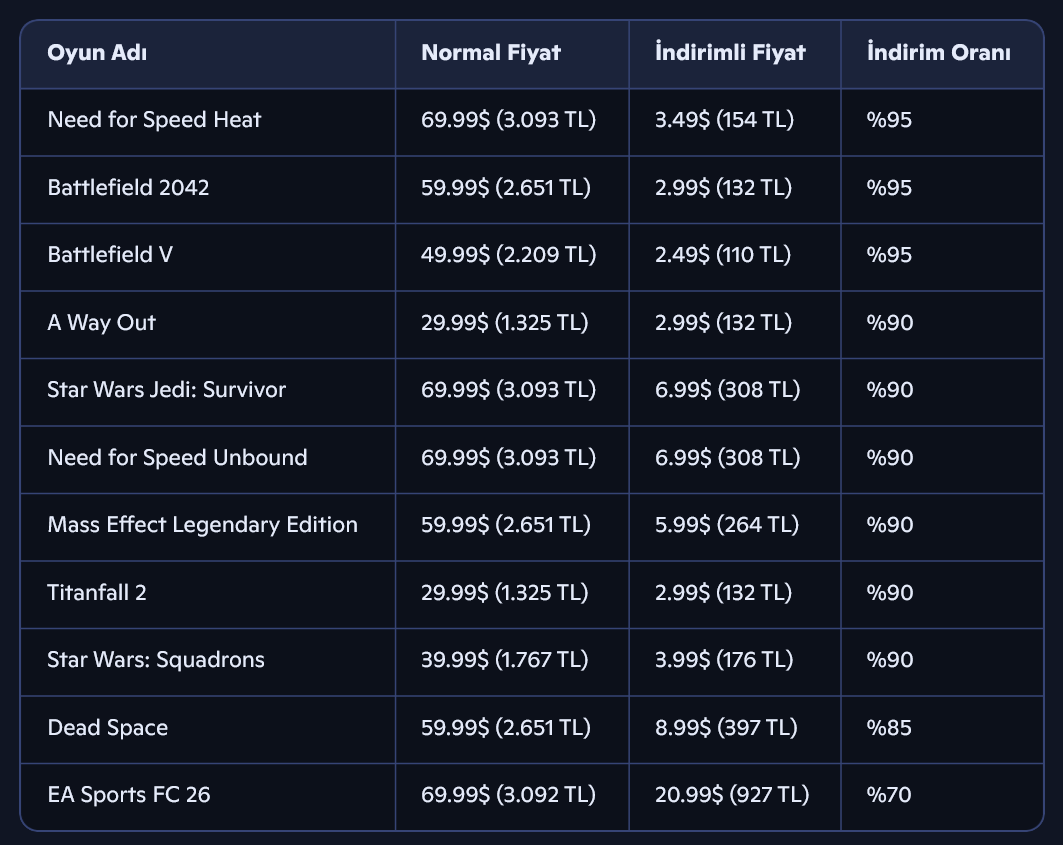1063x845 pixels.
Task: Select the A Way Out row title
Action: (x=101, y=323)
